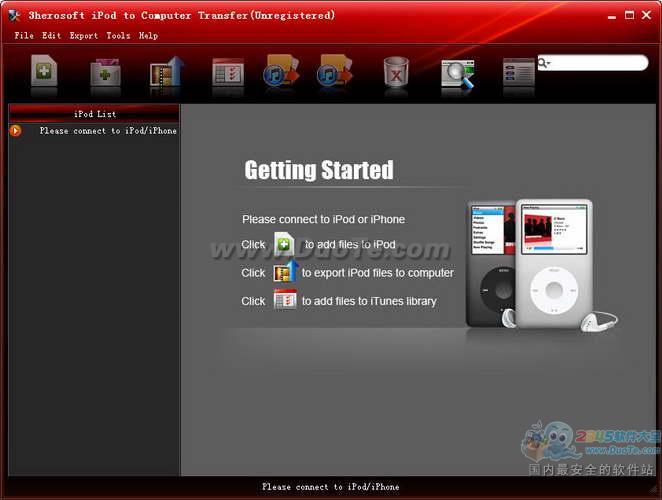Click the orange play icon in iPod List
Image resolution: width=662 pixels, height=500 pixels.
[16, 131]
